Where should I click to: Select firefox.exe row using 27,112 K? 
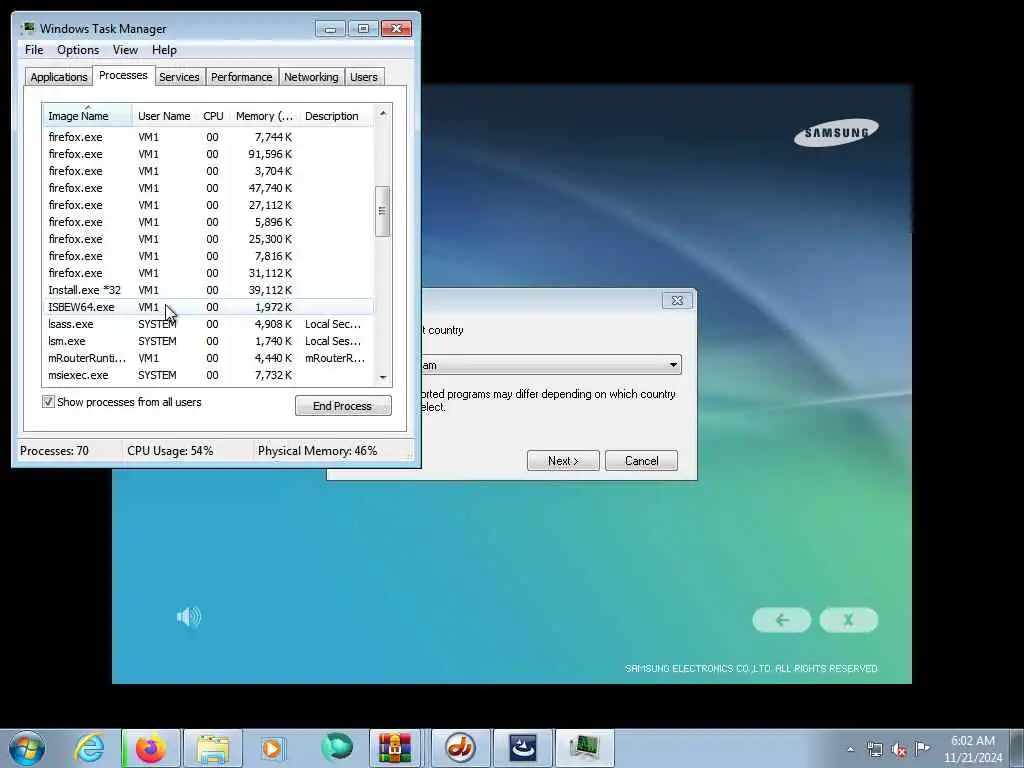pos(209,205)
